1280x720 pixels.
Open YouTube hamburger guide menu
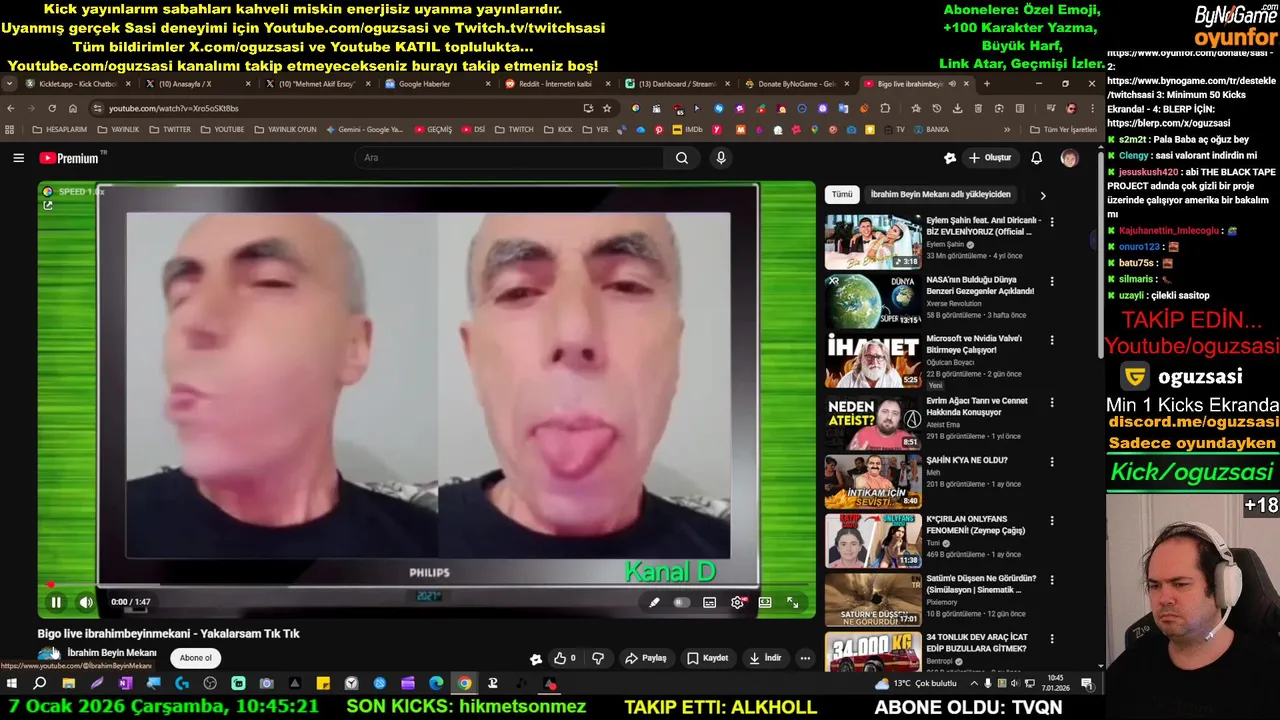tap(18, 158)
